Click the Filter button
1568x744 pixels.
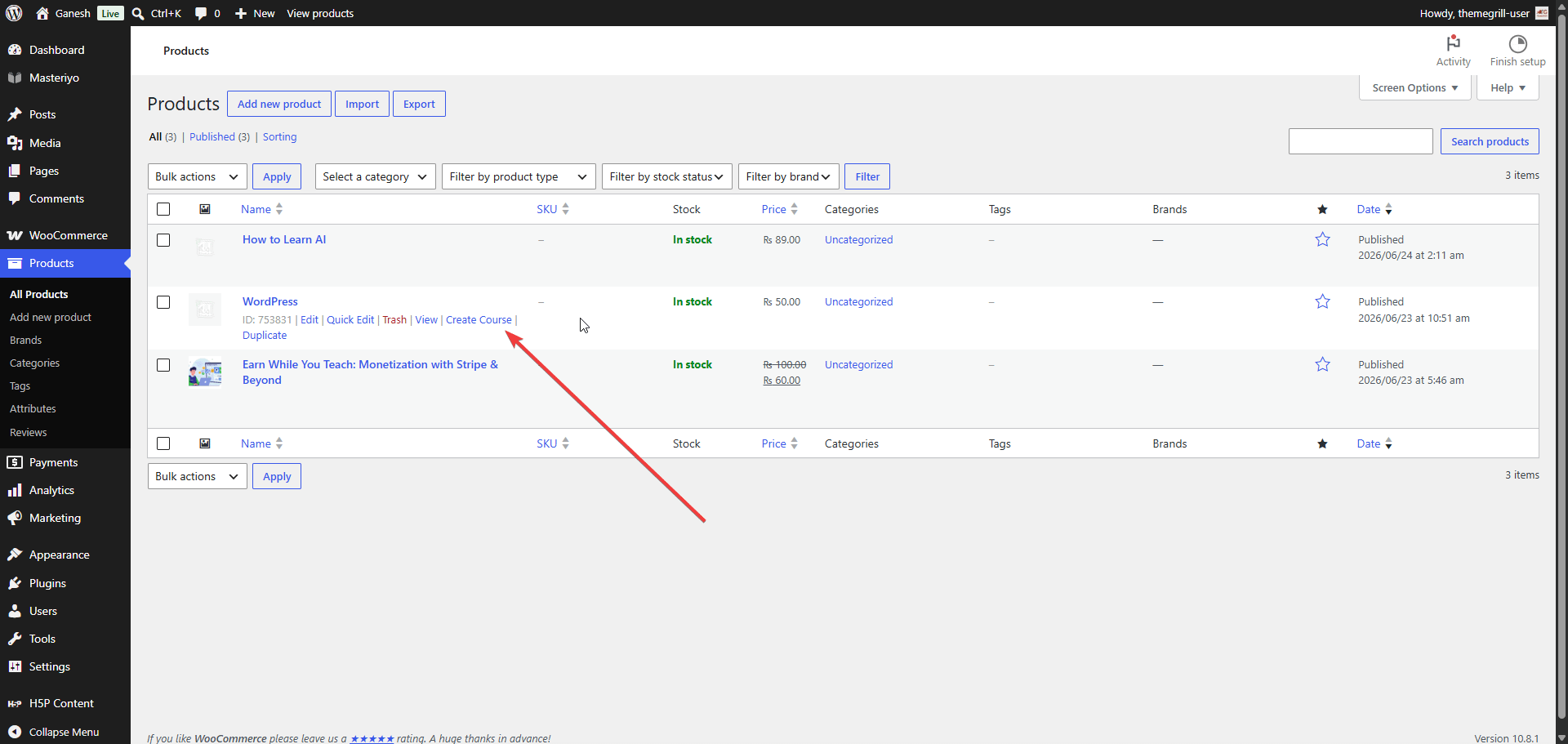coord(867,176)
